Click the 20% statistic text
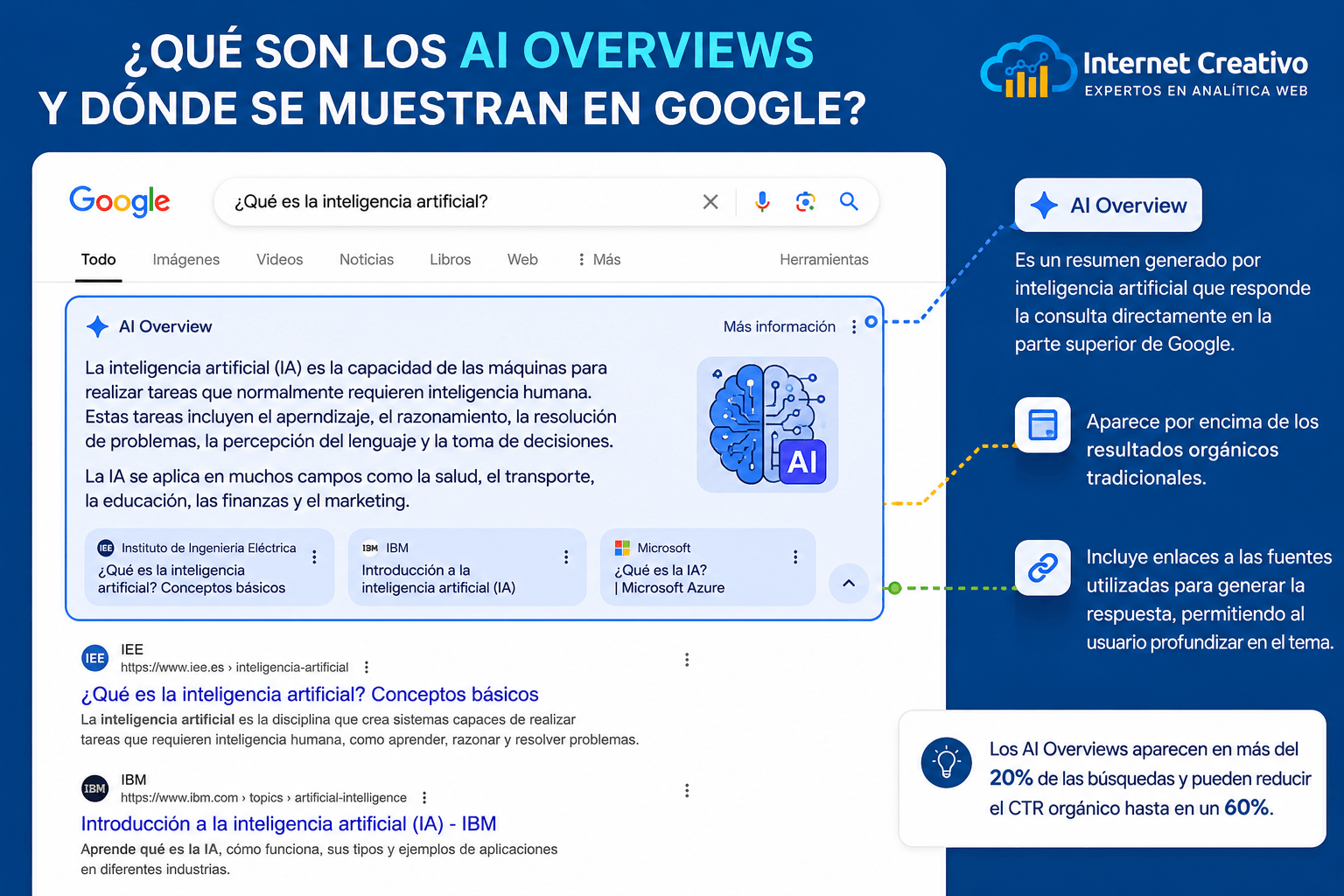Viewport: 1344px width, 896px height. click(x=1011, y=778)
